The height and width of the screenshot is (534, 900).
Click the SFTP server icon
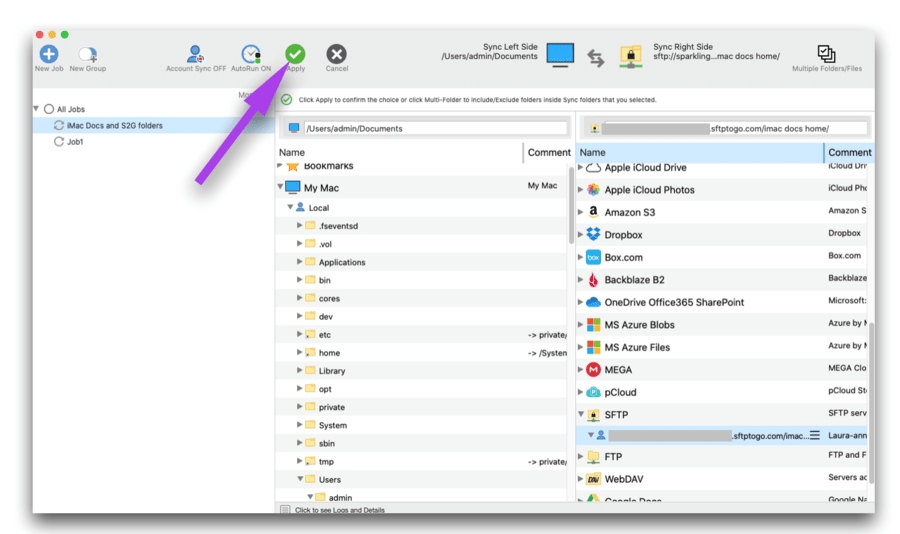tap(593, 415)
